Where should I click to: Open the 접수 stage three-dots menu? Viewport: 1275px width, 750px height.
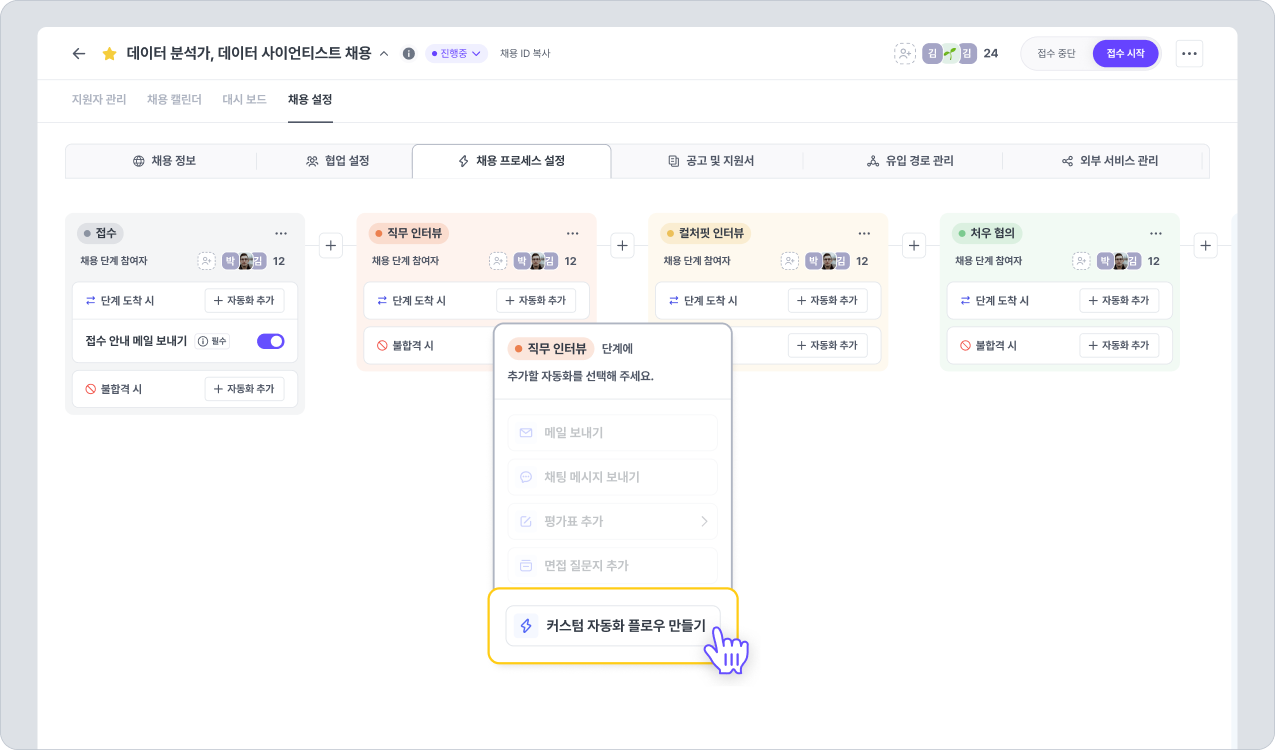281,233
